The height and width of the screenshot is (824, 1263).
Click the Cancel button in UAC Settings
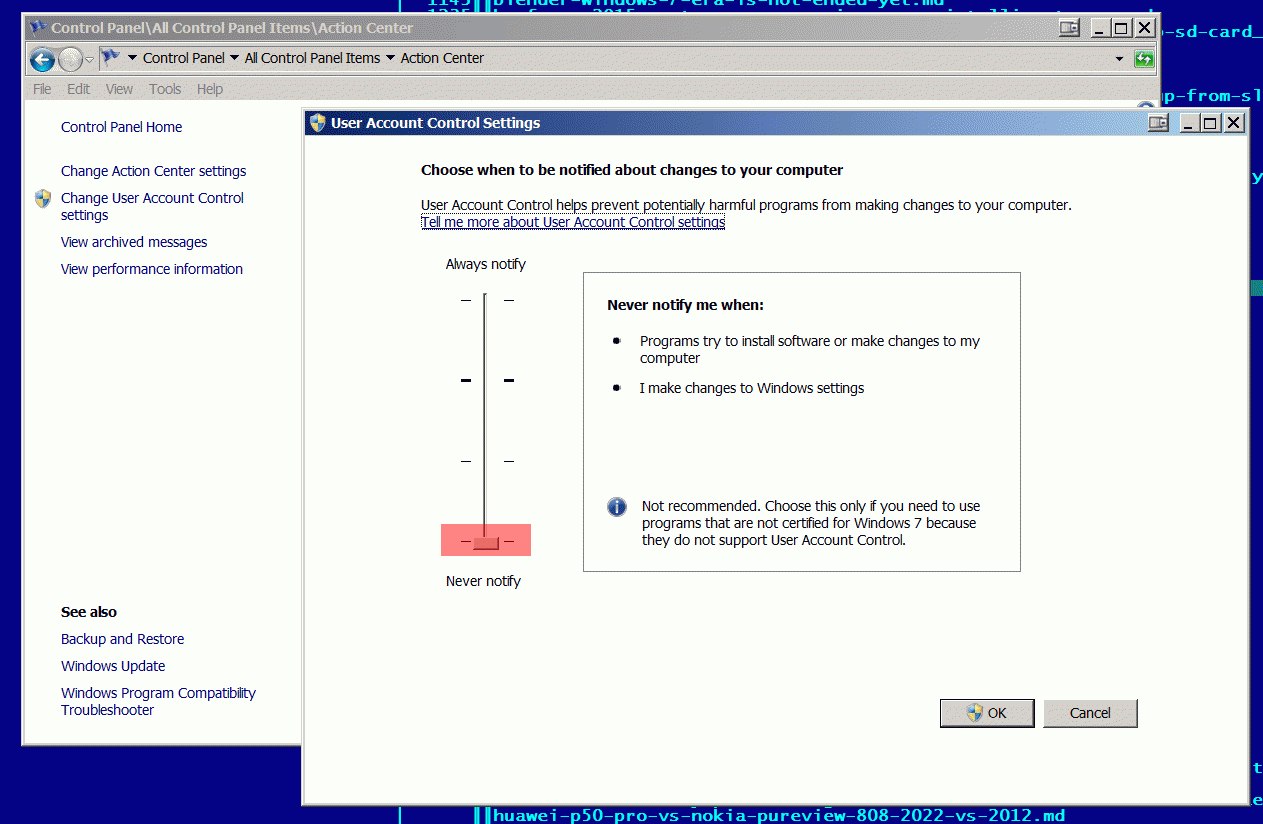click(x=1090, y=713)
